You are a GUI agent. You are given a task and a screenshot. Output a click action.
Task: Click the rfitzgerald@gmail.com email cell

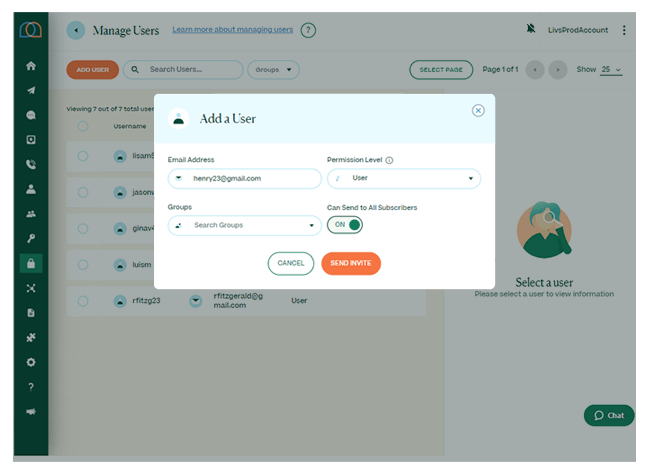pyautogui.click(x=238, y=301)
